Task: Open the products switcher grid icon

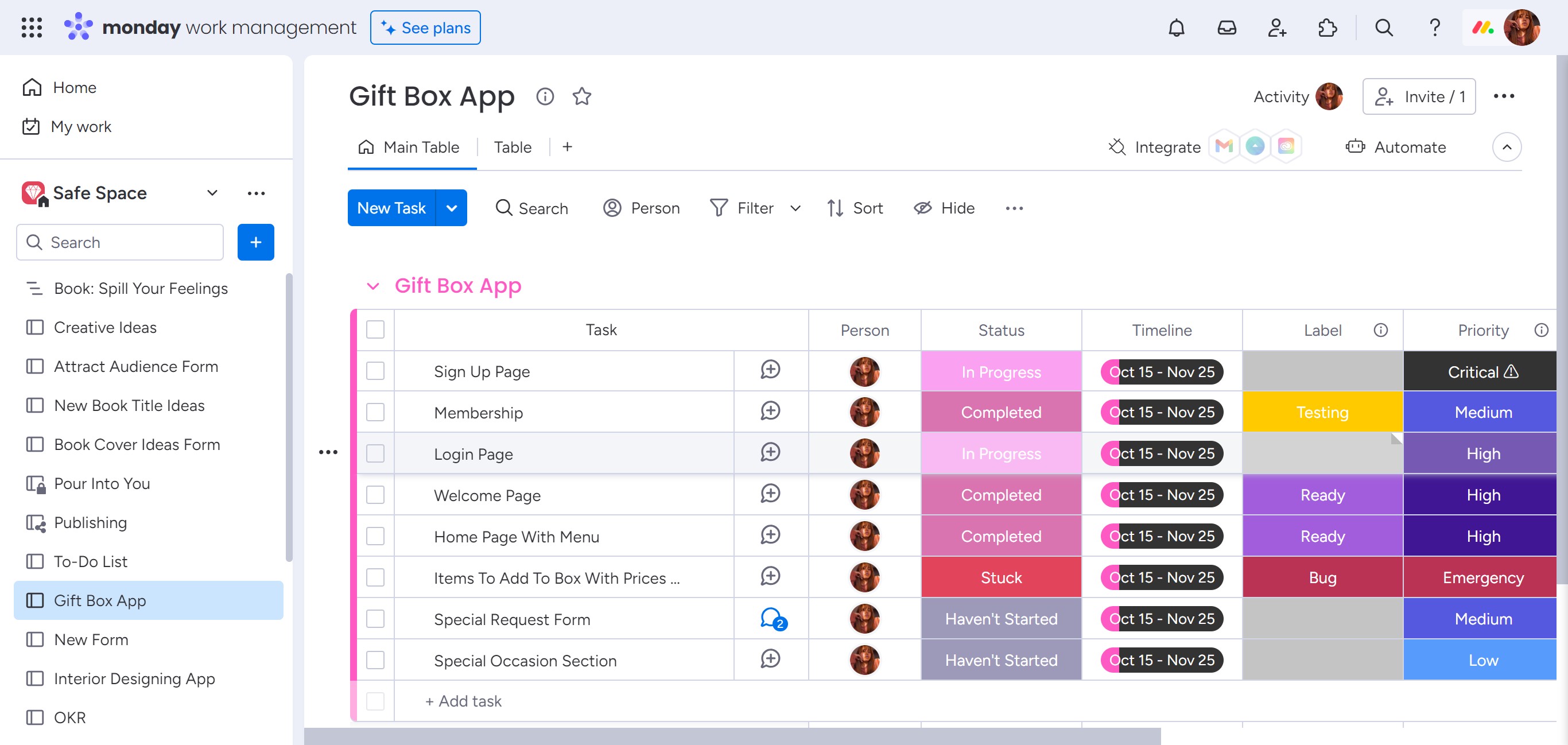Action: click(31, 28)
